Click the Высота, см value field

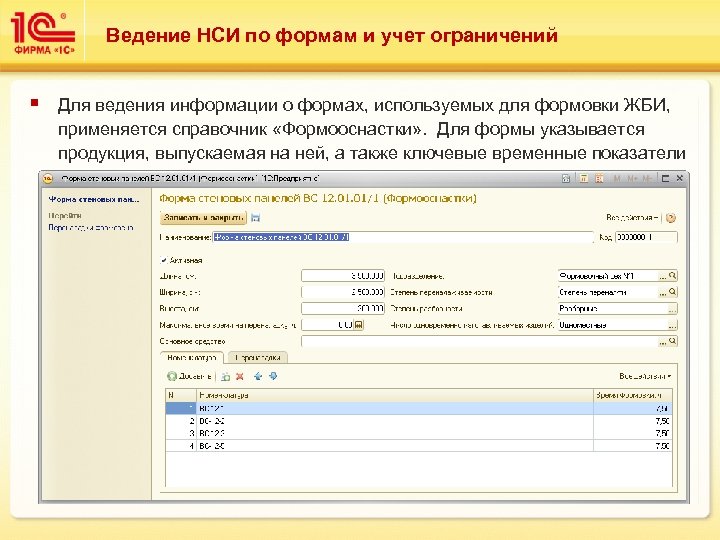tap(343, 309)
